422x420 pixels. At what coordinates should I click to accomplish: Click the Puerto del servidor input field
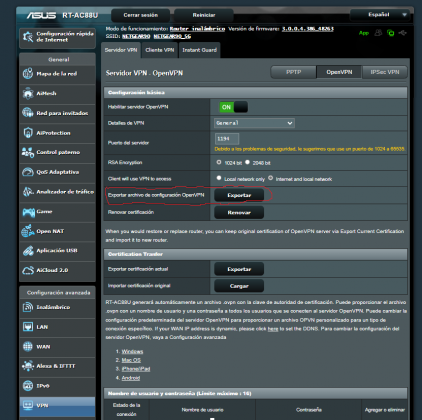[227, 139]
